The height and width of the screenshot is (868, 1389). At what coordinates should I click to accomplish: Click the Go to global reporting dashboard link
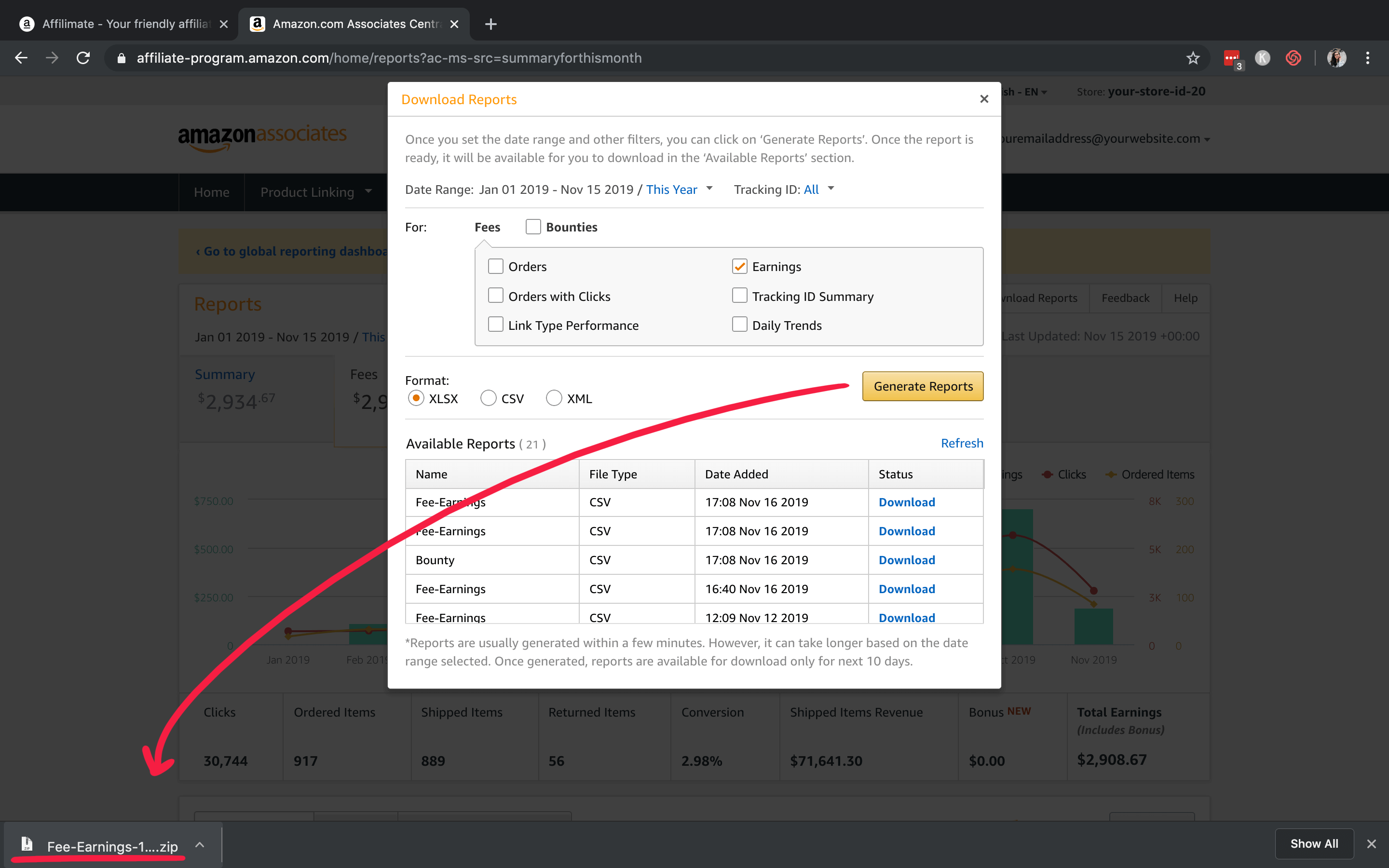pyautogui.click(x=292, y=251)
